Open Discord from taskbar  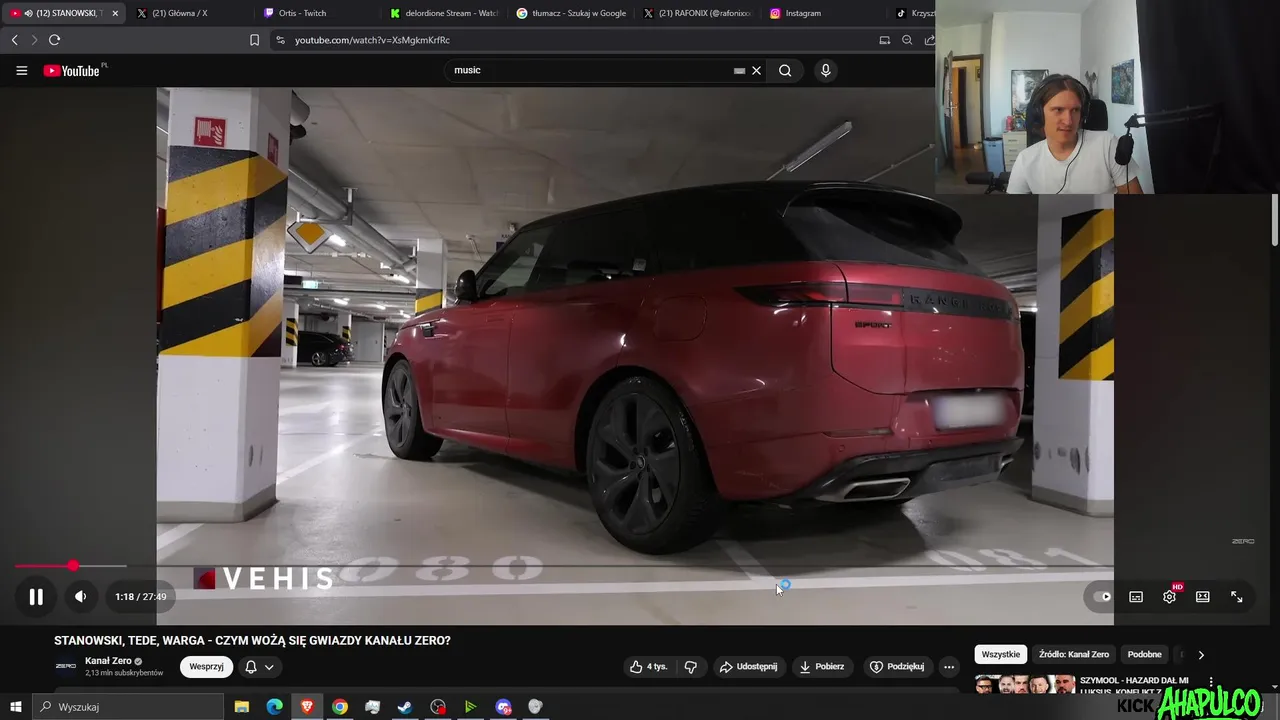pos(503,707)
